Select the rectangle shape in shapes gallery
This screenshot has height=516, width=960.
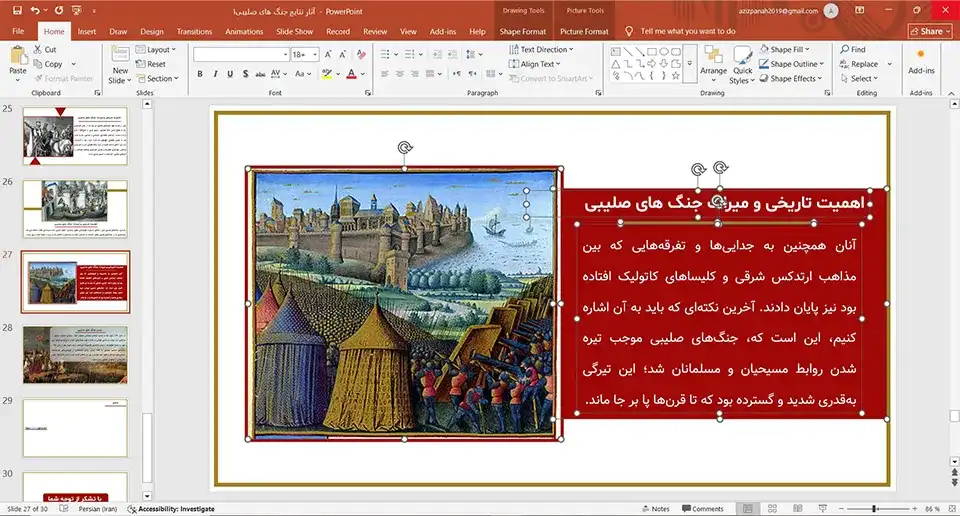coord(652,51)
